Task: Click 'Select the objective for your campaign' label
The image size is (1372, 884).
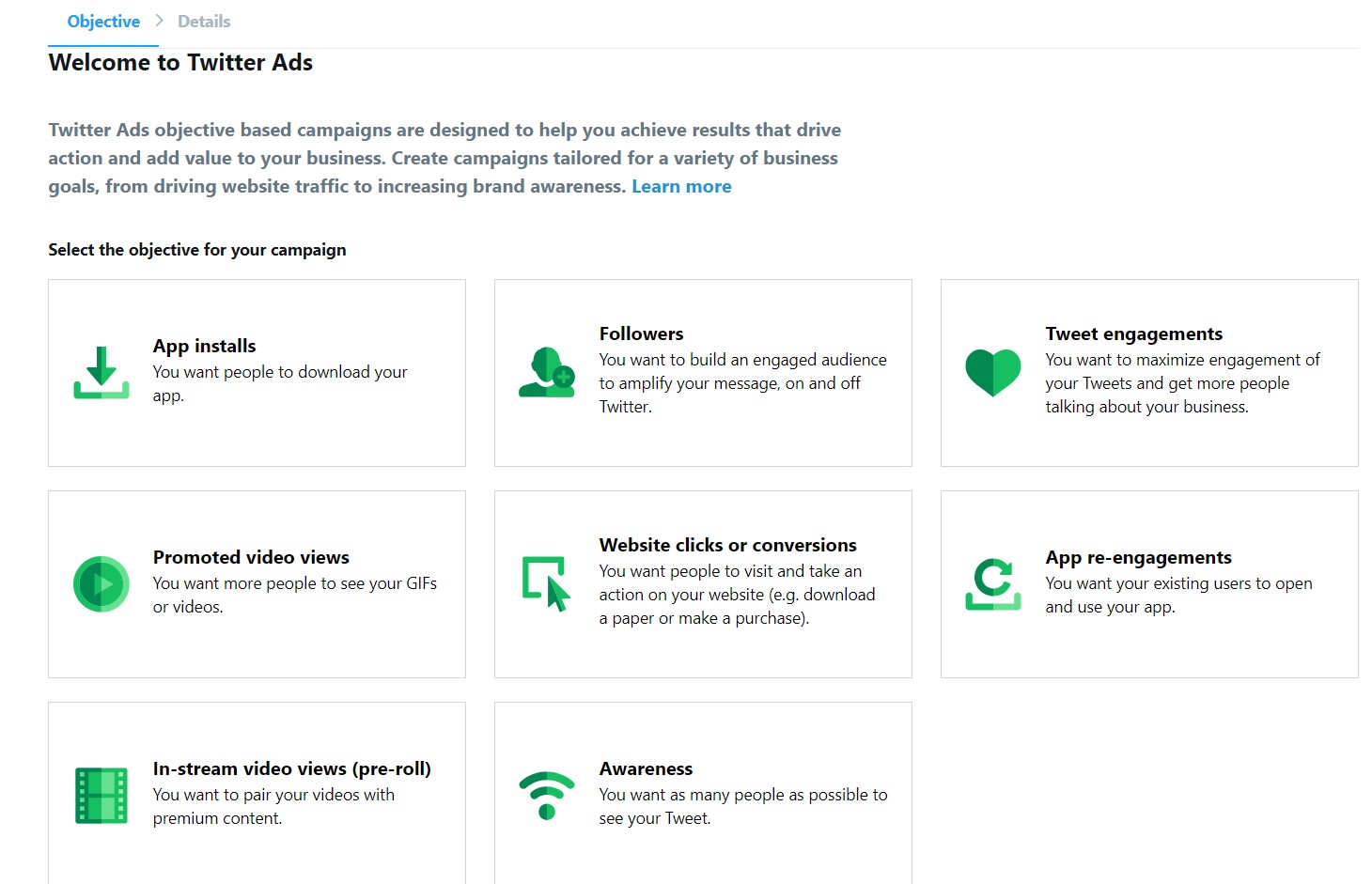Action: [x=197, y=250]
